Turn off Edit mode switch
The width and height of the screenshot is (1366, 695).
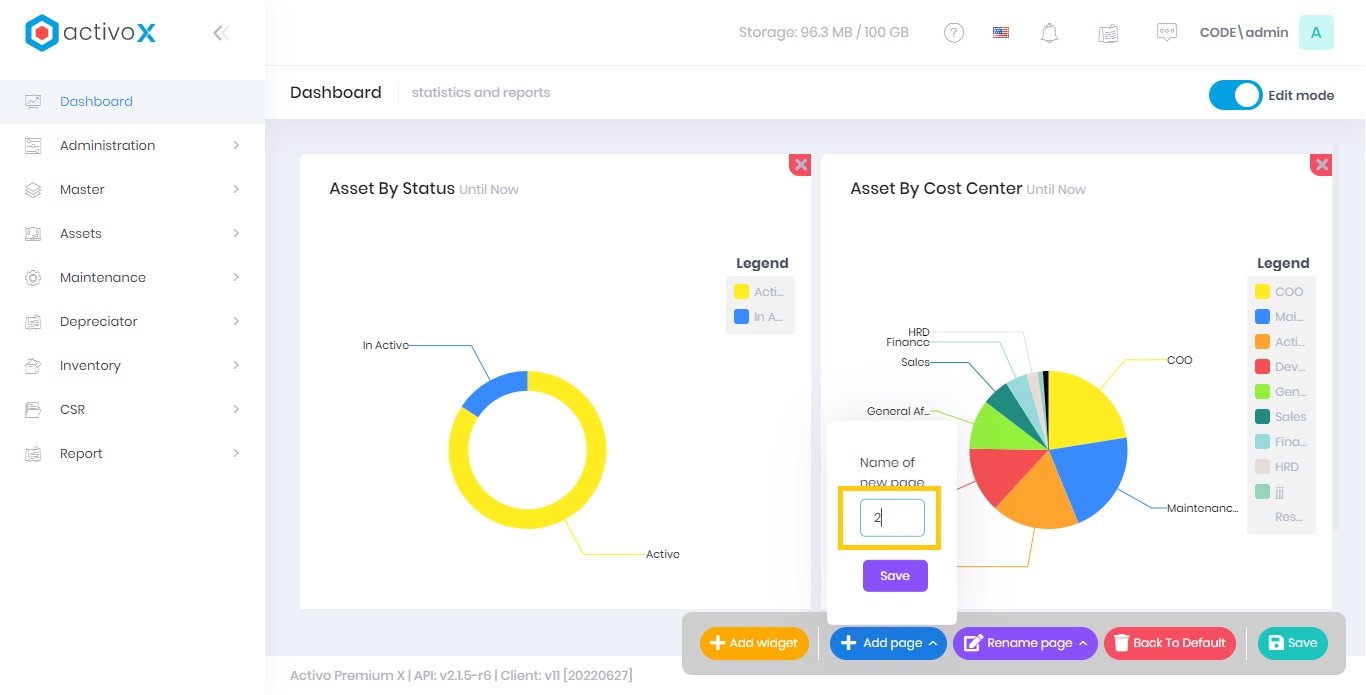click(x=1235, y=95)
